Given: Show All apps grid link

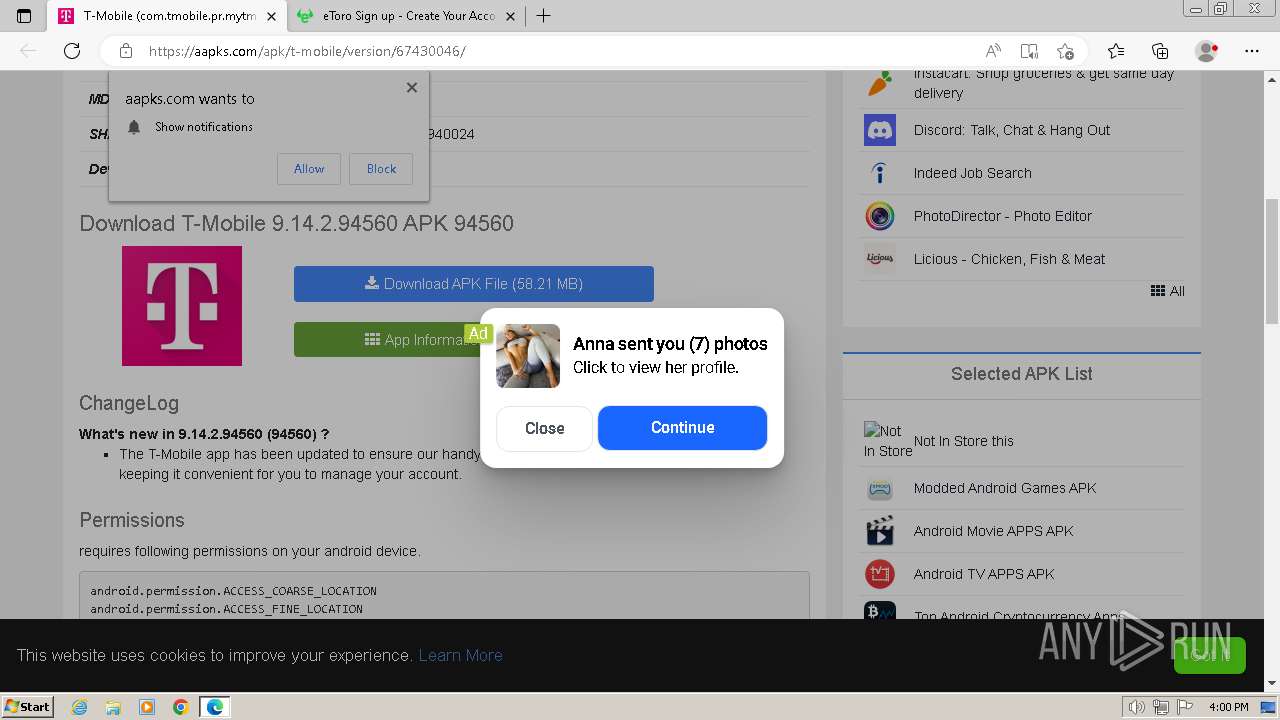Looking at the screenshot, I should point(1168,291).
